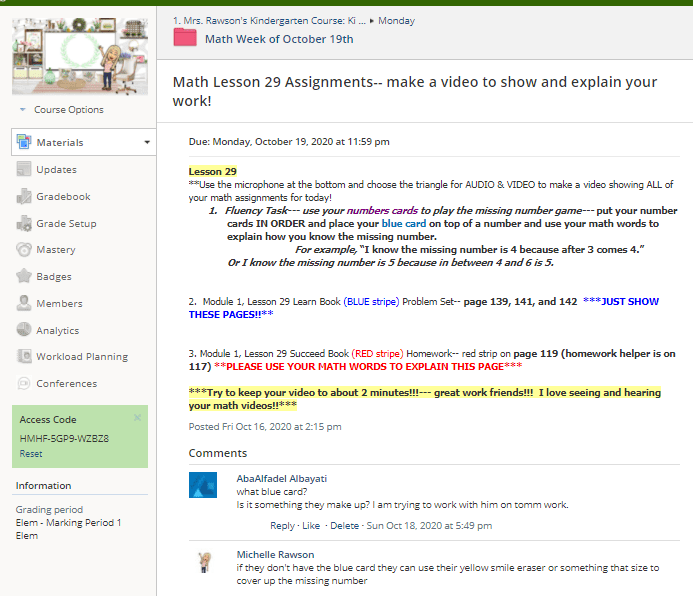Open the Gradebook section

(x=63, y=197)
